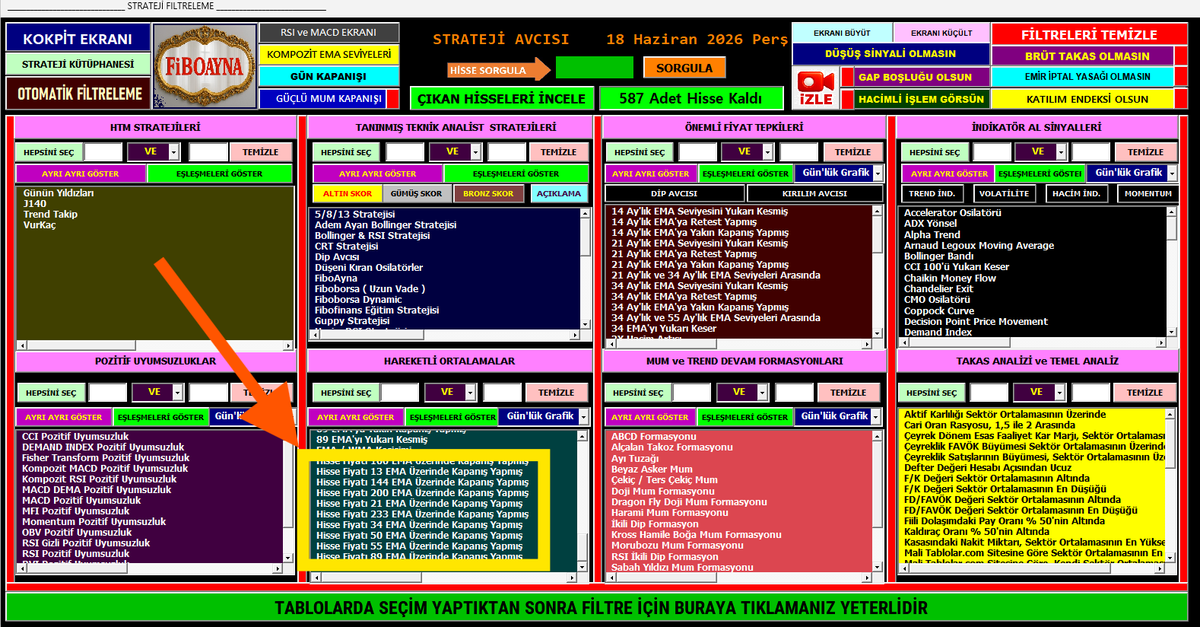
Task: Open the KOKPİT EKRANI screen
Action: click(77, 39)
